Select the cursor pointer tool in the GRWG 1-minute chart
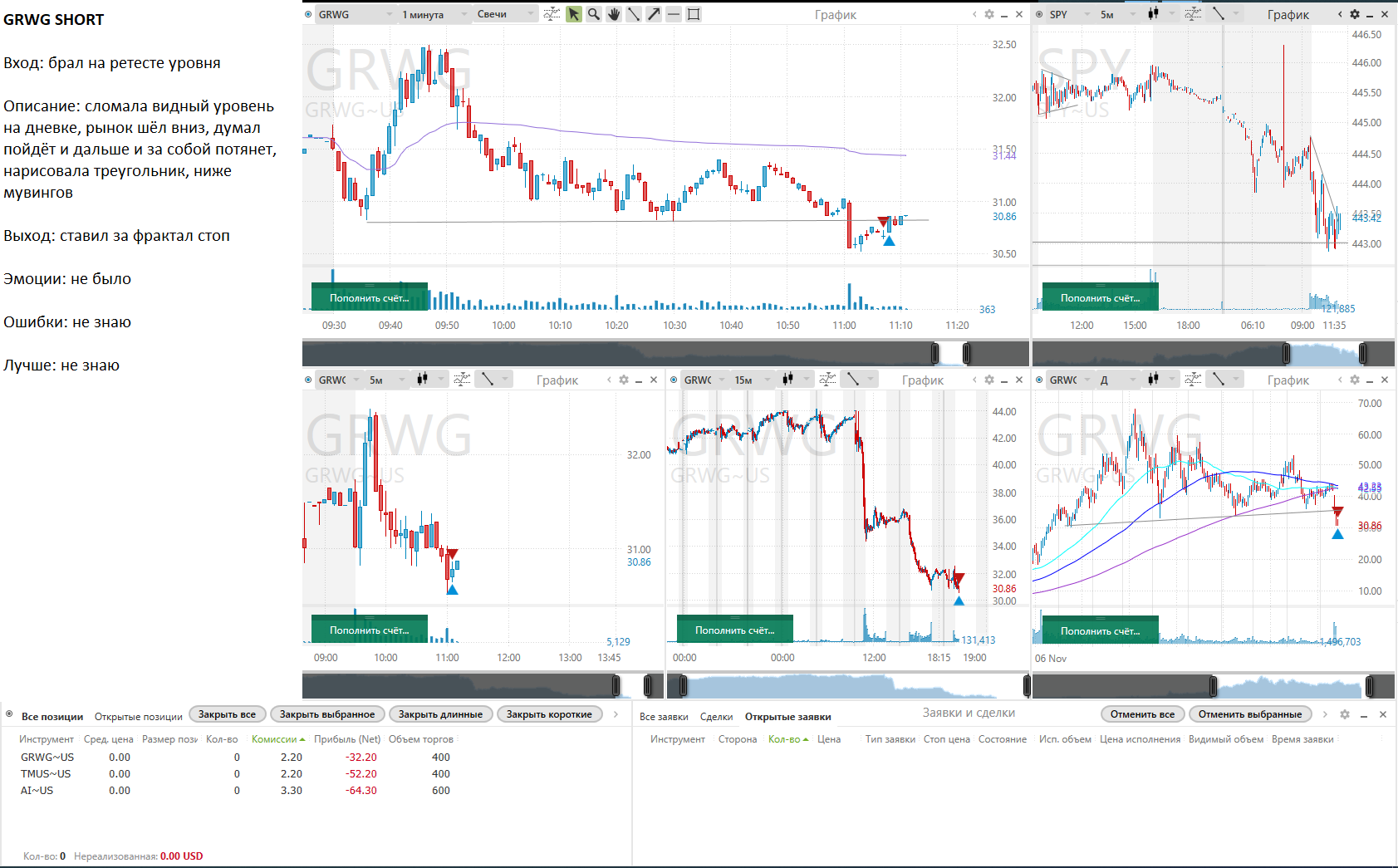 (x=574, y=14)
